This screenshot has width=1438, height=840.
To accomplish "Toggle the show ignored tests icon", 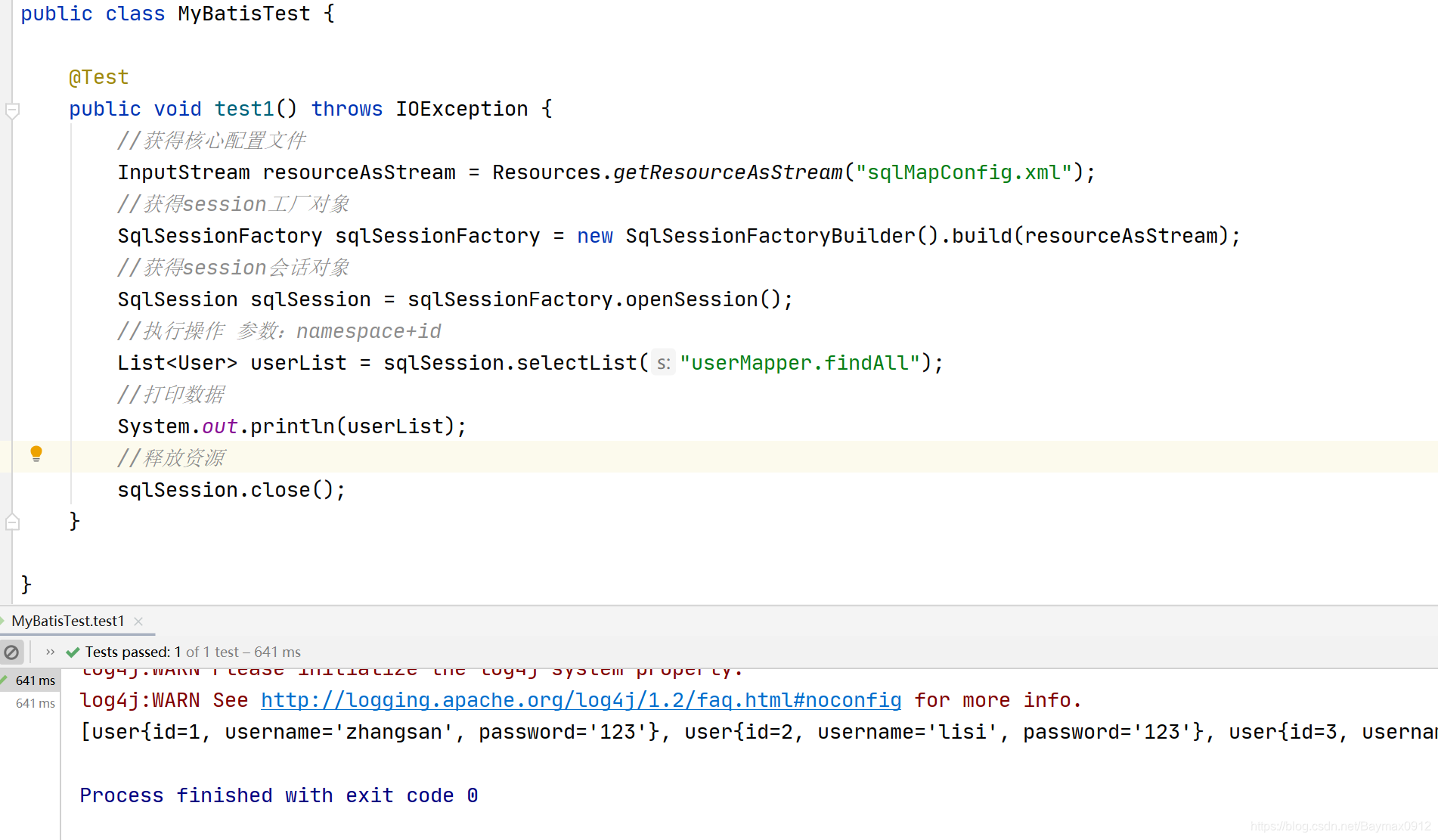I will click(x=11, y=652).
